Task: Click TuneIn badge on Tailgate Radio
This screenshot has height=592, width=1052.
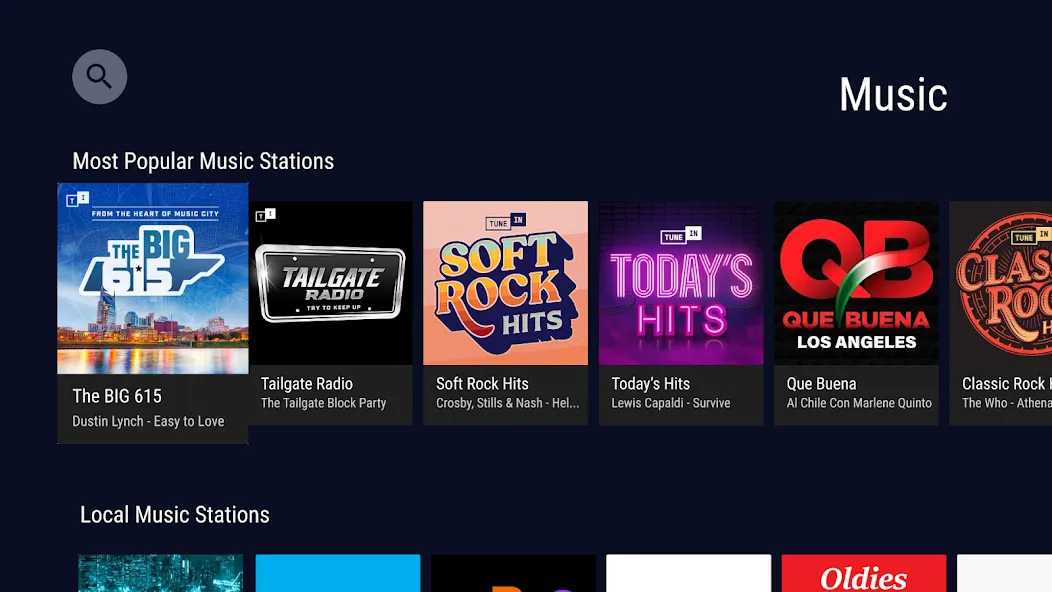Action: click(x=265, y=215)
